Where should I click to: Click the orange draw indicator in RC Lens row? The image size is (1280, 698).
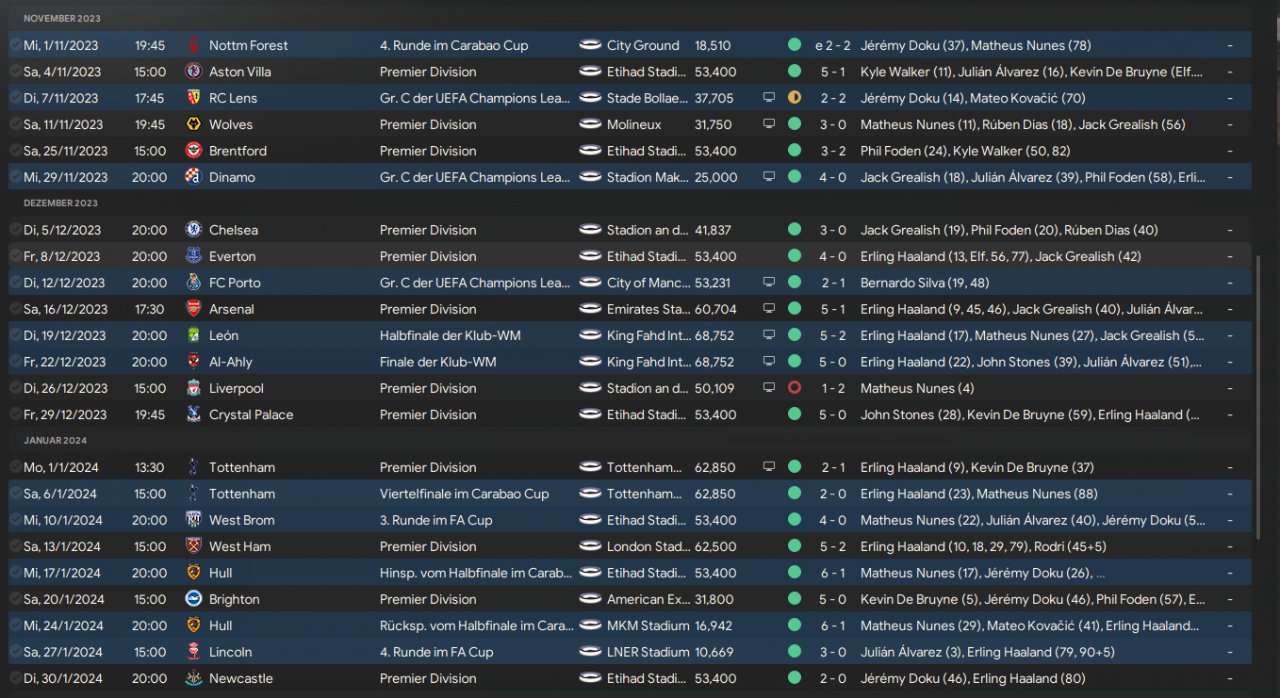tap(794, 98)
